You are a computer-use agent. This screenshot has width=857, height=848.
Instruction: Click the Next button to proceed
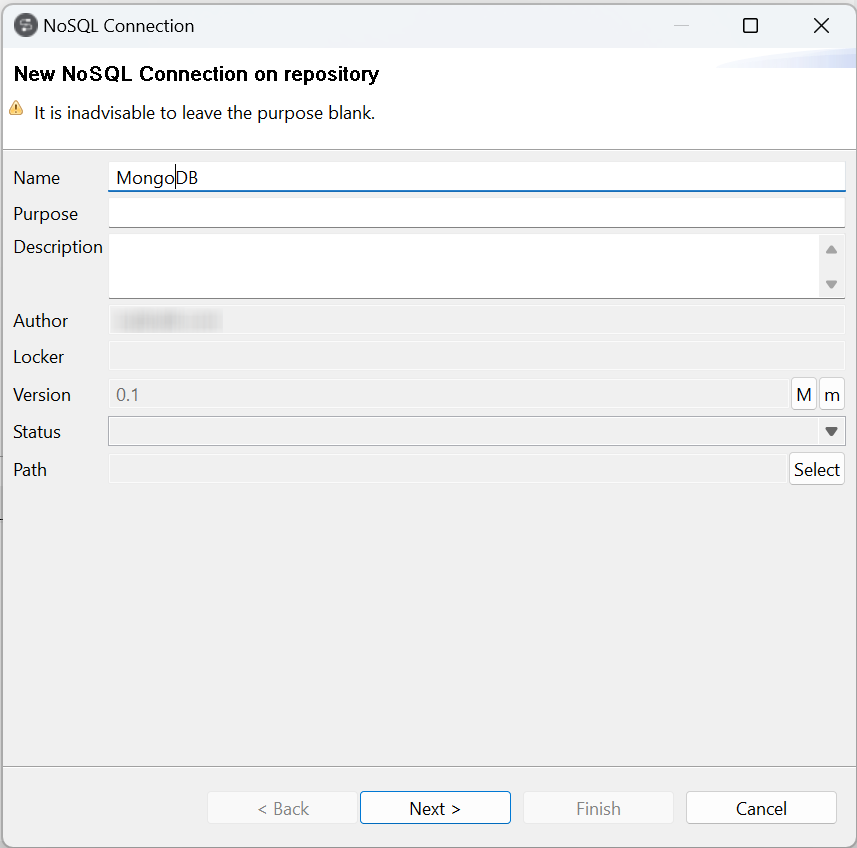coord(435,807)
